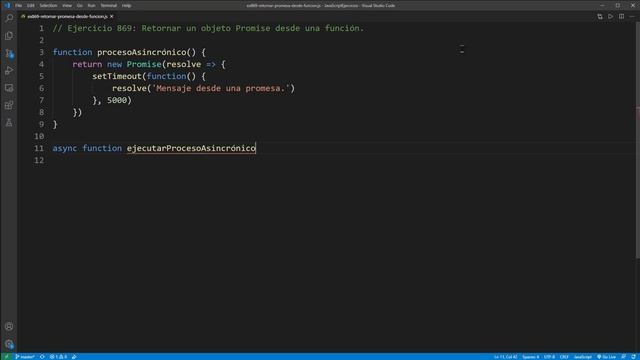The image size is (640, 360).
Task: Open the Explorer view icon
Action: point(9,36)
